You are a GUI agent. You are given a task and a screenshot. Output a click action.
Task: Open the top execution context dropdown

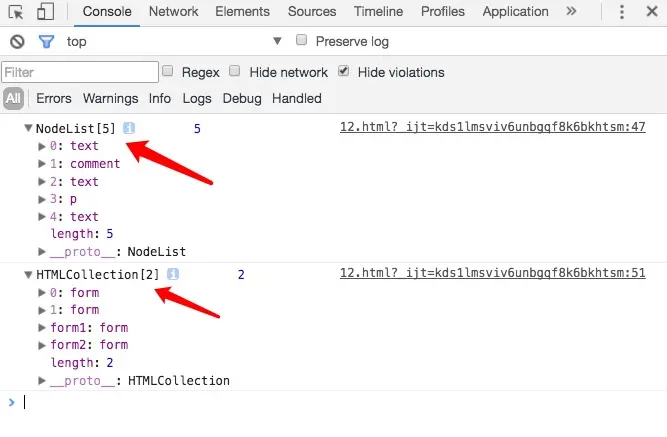point(174,41)
